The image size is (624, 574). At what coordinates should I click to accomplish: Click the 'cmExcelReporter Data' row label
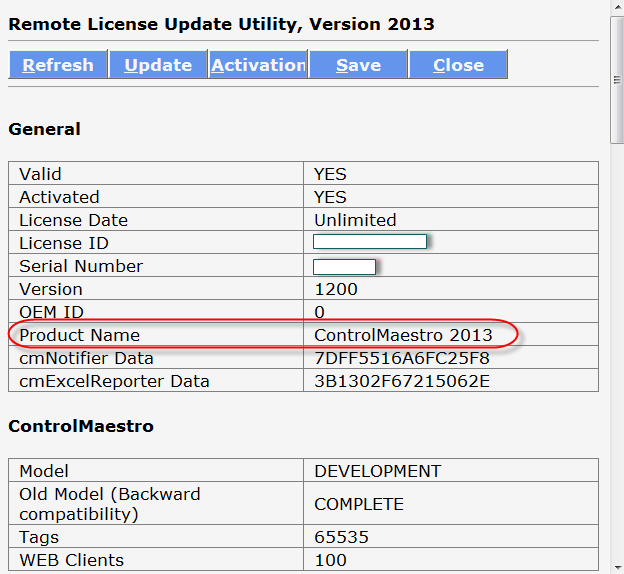(x=114, y=381)
